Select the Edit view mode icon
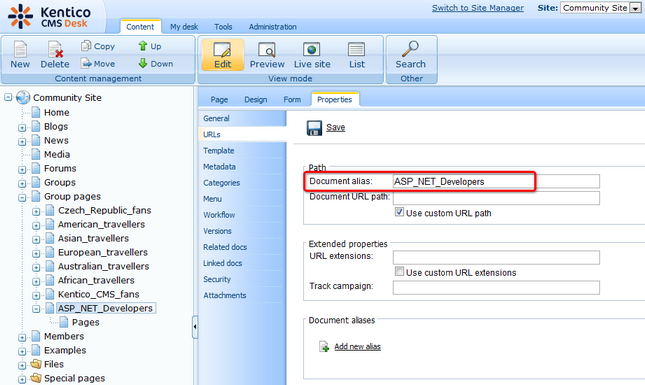The width and height of the screenshot is (645, 385). 222,50
